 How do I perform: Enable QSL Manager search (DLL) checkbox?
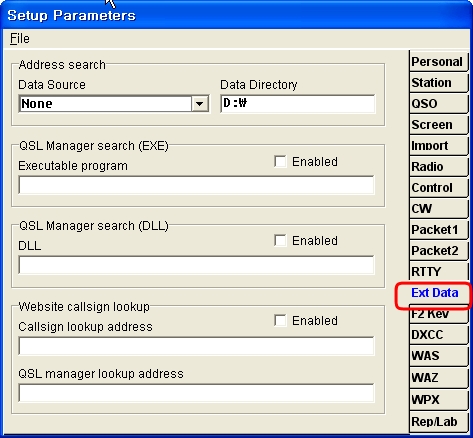(x=280, y=241)
